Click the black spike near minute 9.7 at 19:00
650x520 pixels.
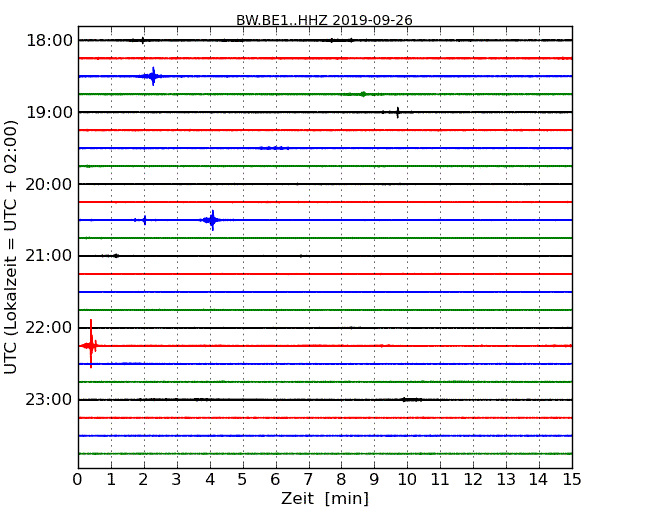coord(397,112)
